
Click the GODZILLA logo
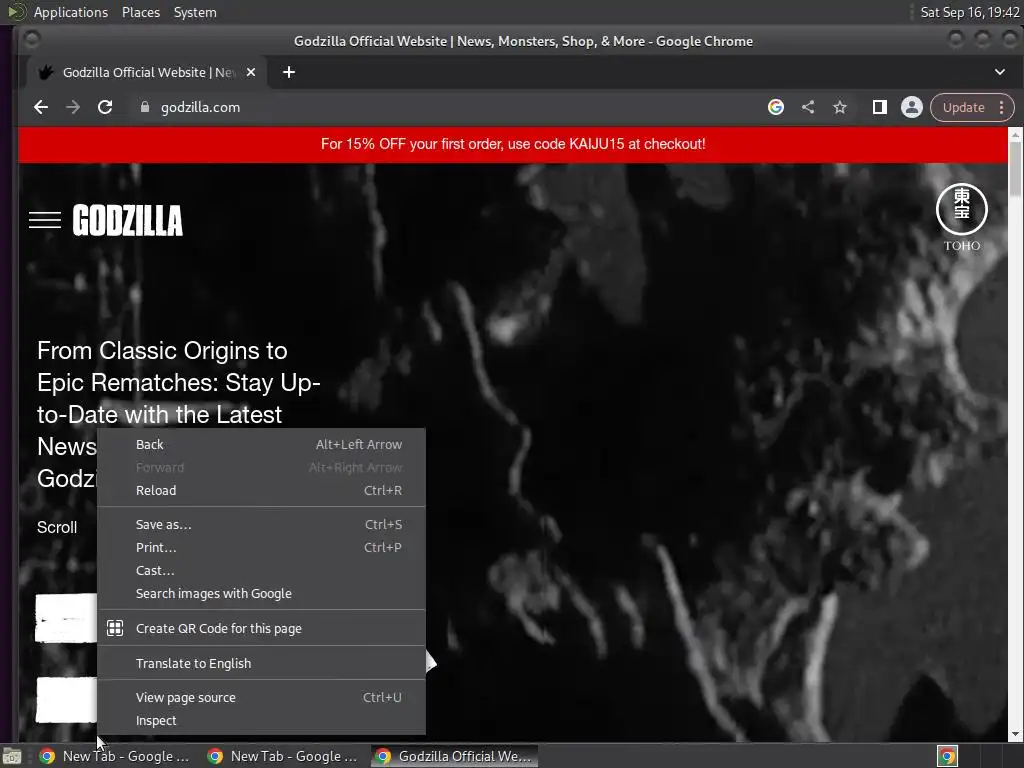[x=127, y=220]
